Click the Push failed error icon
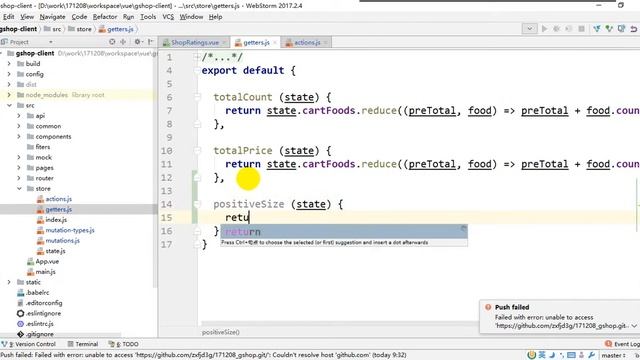 (488, 307)
